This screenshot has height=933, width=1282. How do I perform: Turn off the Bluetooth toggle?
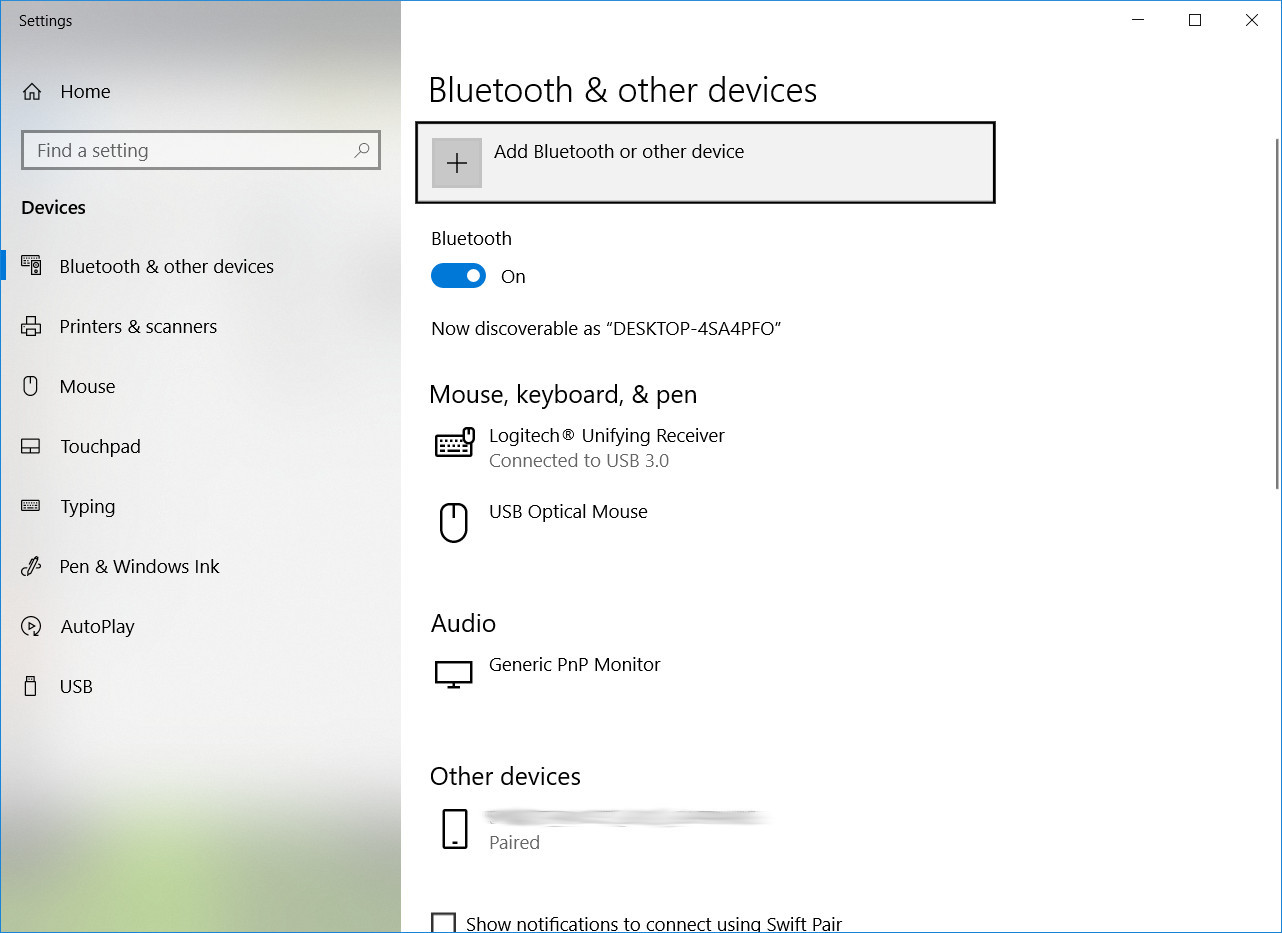point(458,275)
